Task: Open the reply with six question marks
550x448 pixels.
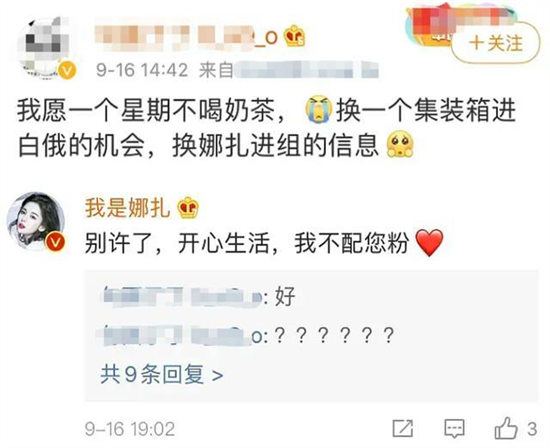Action: click(249, 335)
